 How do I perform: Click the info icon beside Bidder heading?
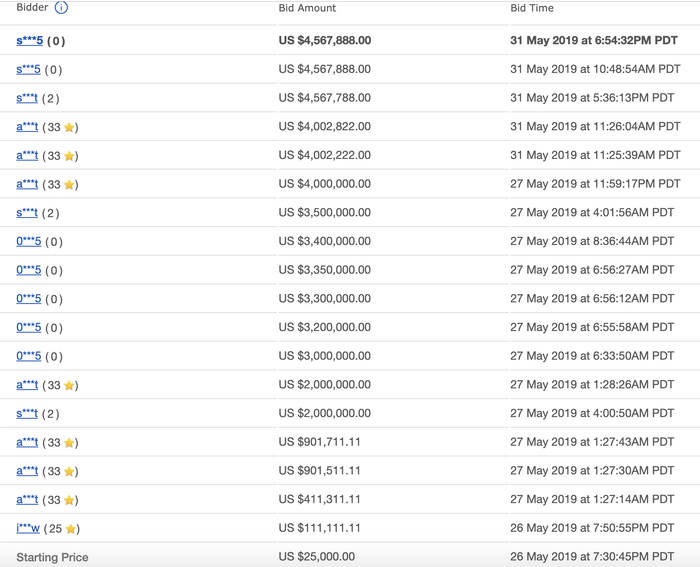(61, 8)
